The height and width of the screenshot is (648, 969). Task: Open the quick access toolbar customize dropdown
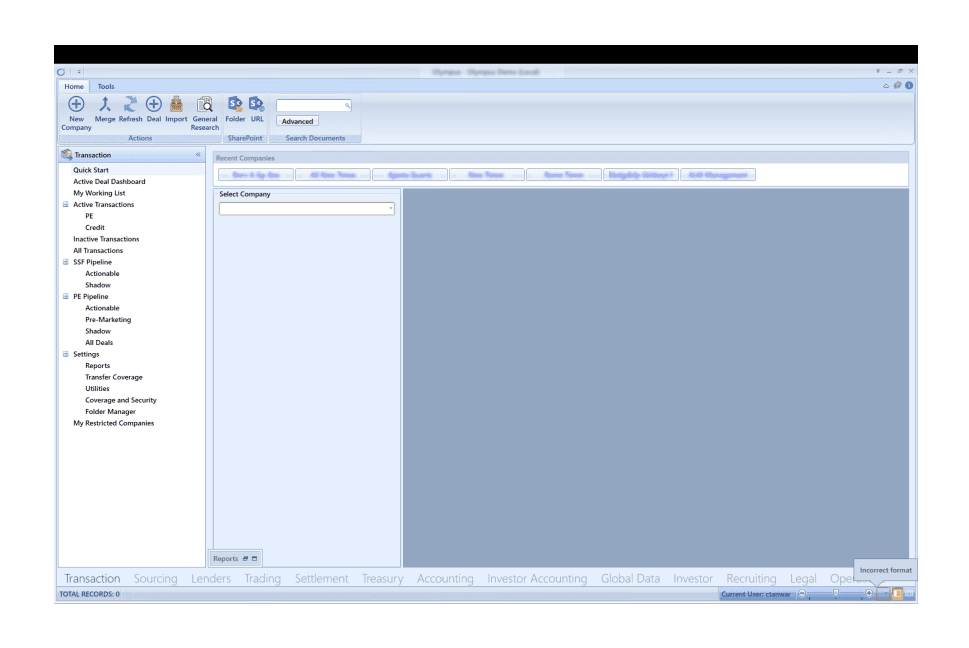[x=79, y=72]
